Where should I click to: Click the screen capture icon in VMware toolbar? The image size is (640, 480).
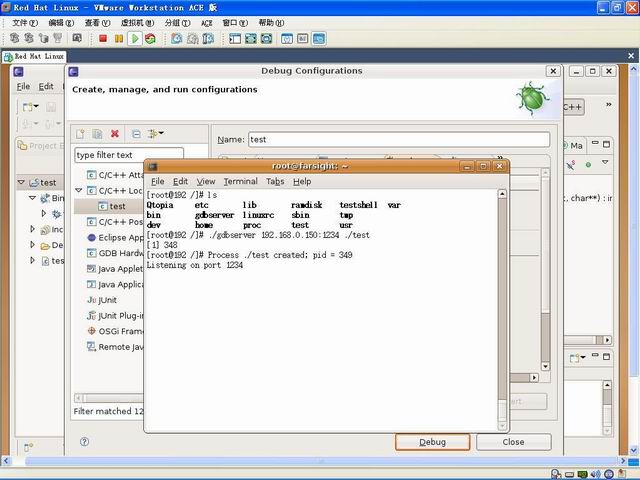[x=77, y=39]
